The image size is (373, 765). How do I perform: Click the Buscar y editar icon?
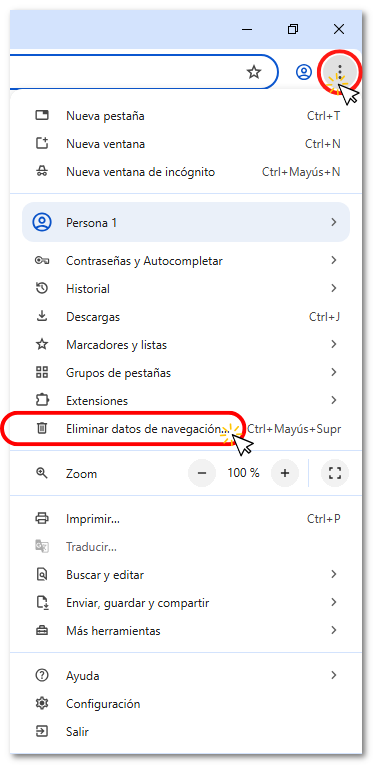click(42, 575)
